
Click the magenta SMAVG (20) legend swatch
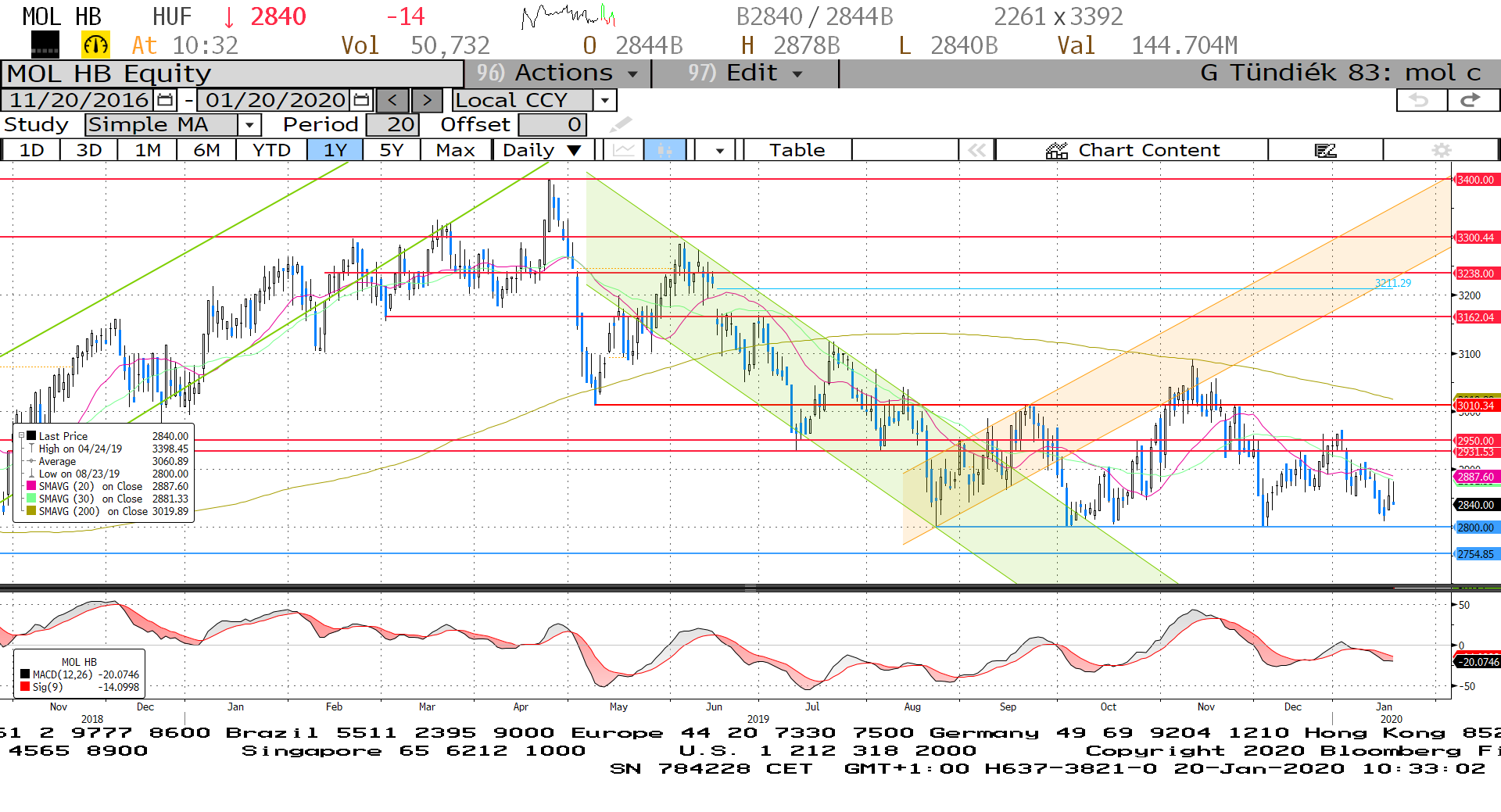(x=31, y=485)
